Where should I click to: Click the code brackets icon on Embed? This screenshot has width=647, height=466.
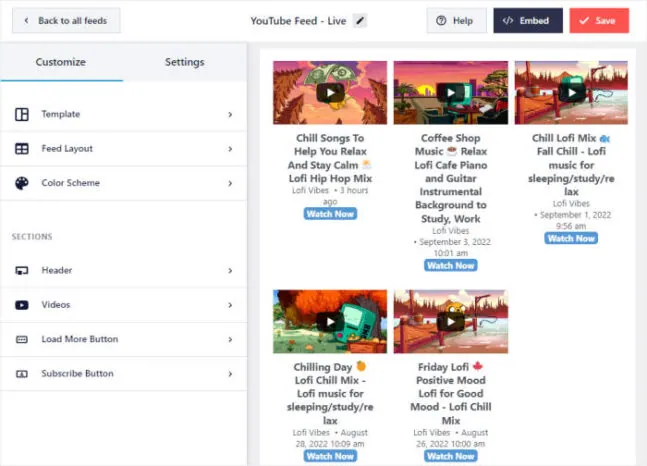(x=508, y=21)
